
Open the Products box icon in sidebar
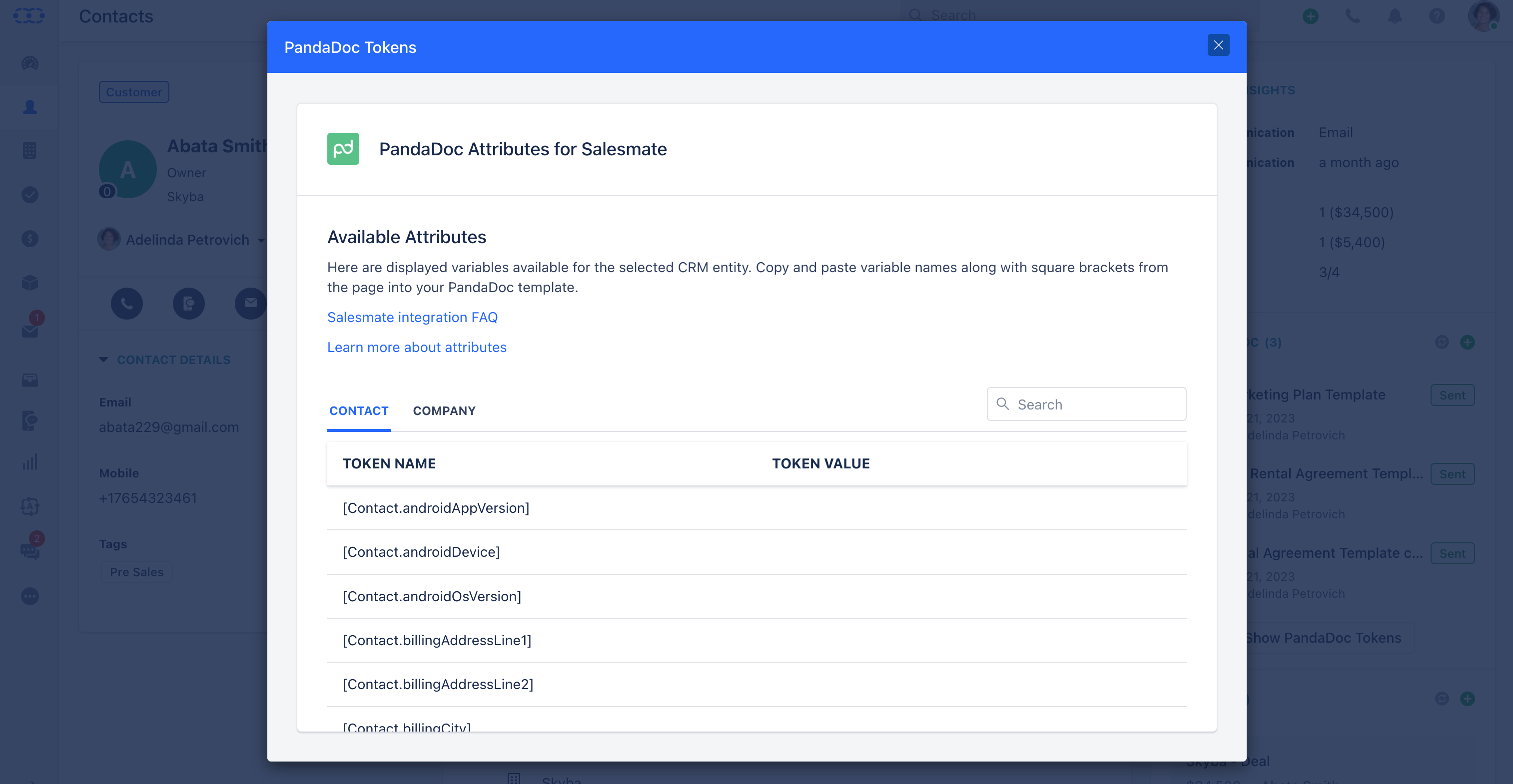point(30,283)
